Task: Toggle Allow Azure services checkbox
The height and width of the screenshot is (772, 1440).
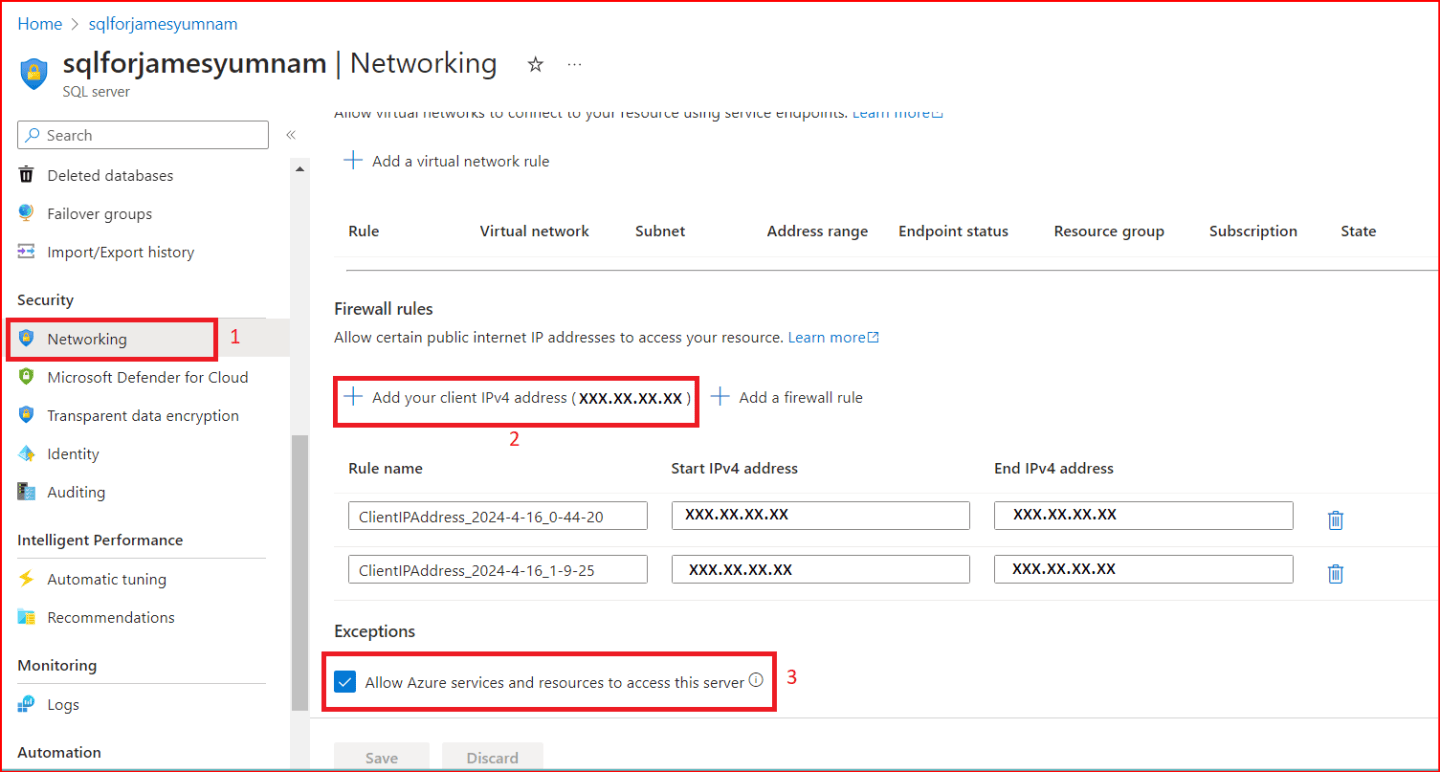Action: [x=345, y=682]
